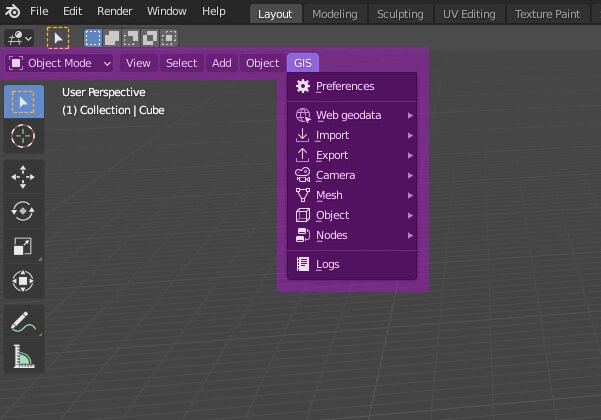Expand the Import submenu
This screenshot has width=601, height=420.
(332, 135)
